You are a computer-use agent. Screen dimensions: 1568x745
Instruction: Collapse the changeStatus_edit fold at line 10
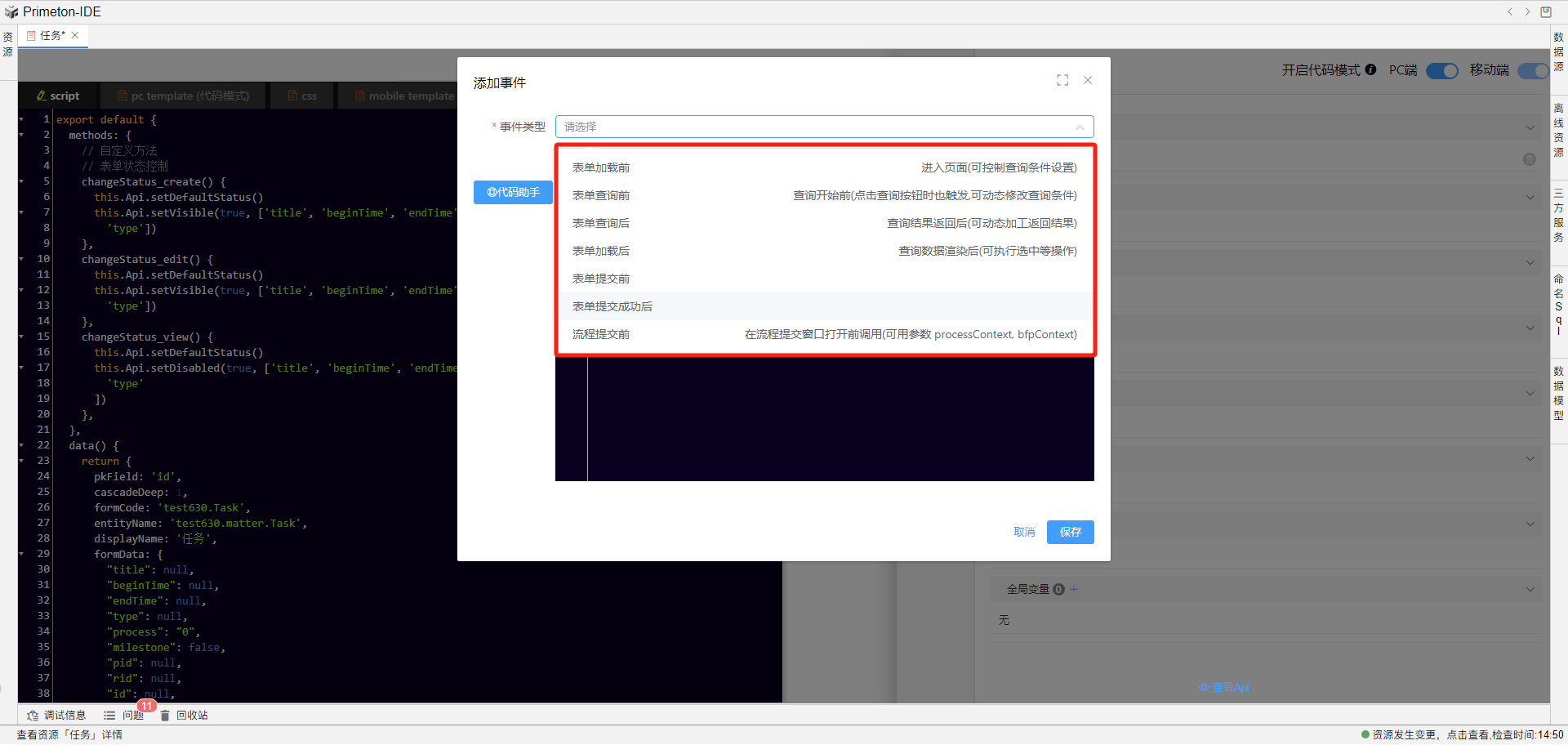pyautogui.click(x=22, y=259)
